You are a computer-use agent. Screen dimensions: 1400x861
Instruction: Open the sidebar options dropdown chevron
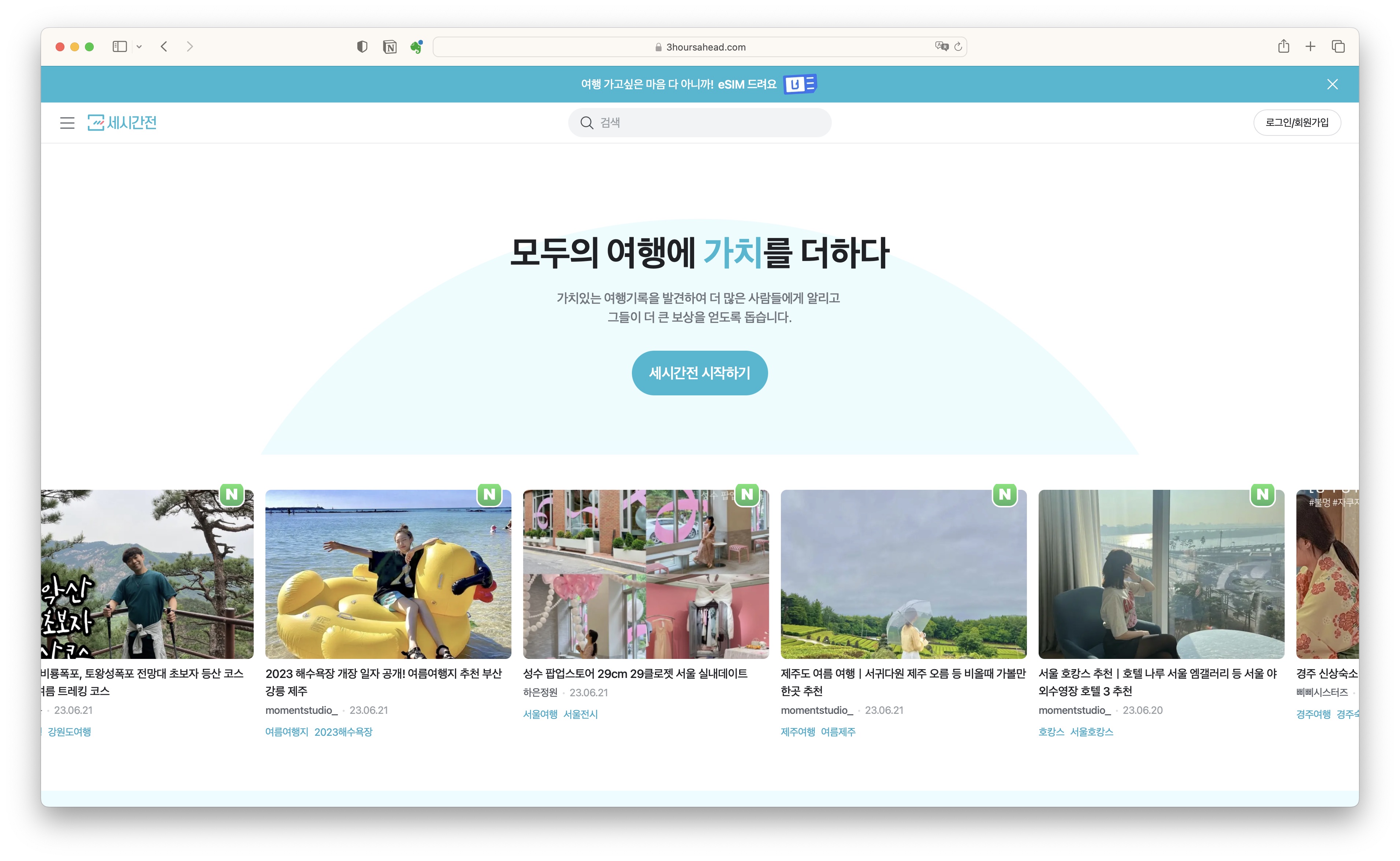coord(139,47)
